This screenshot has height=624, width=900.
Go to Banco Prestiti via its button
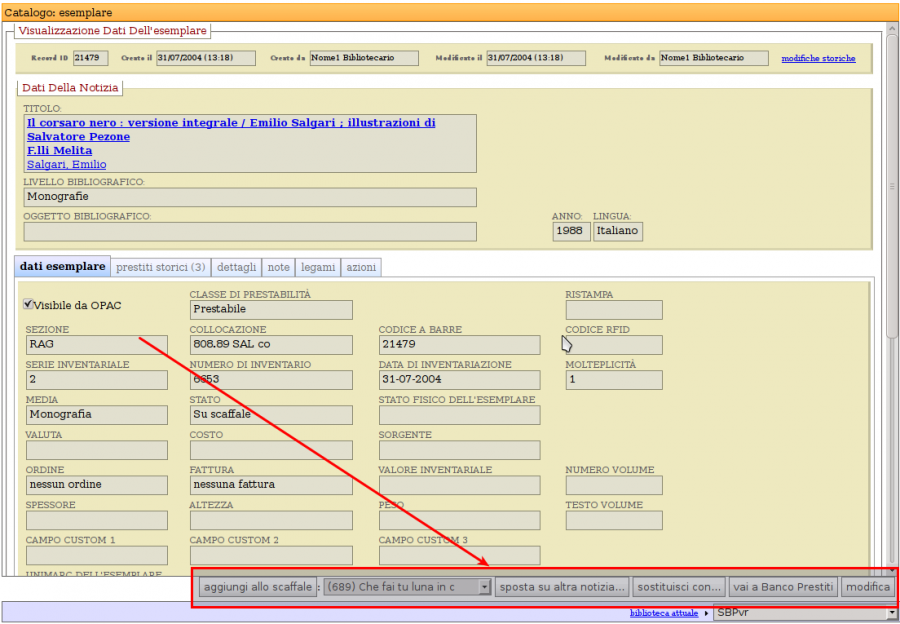tap(782, 587)
